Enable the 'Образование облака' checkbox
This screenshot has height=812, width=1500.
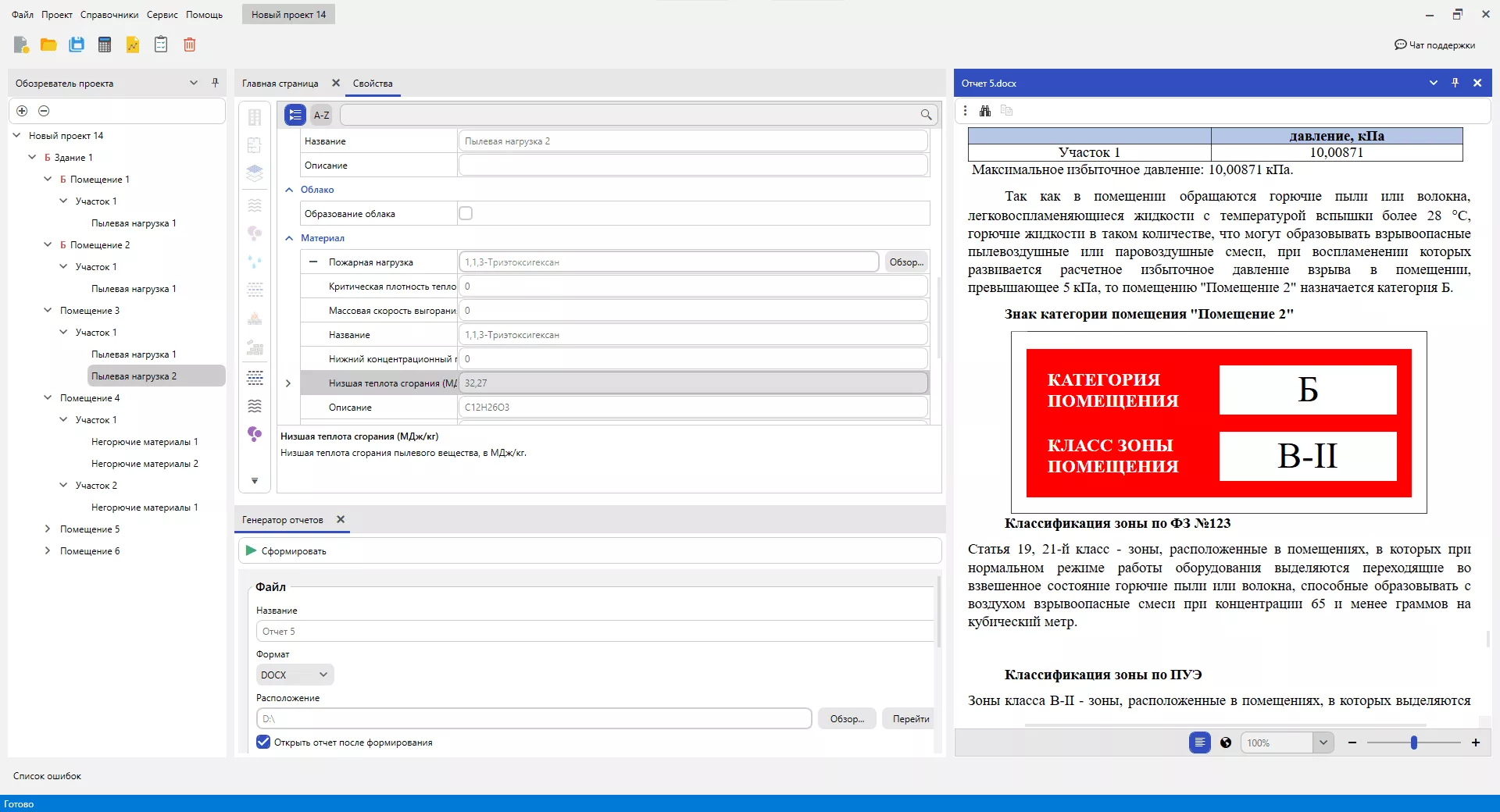pos(466,213)
